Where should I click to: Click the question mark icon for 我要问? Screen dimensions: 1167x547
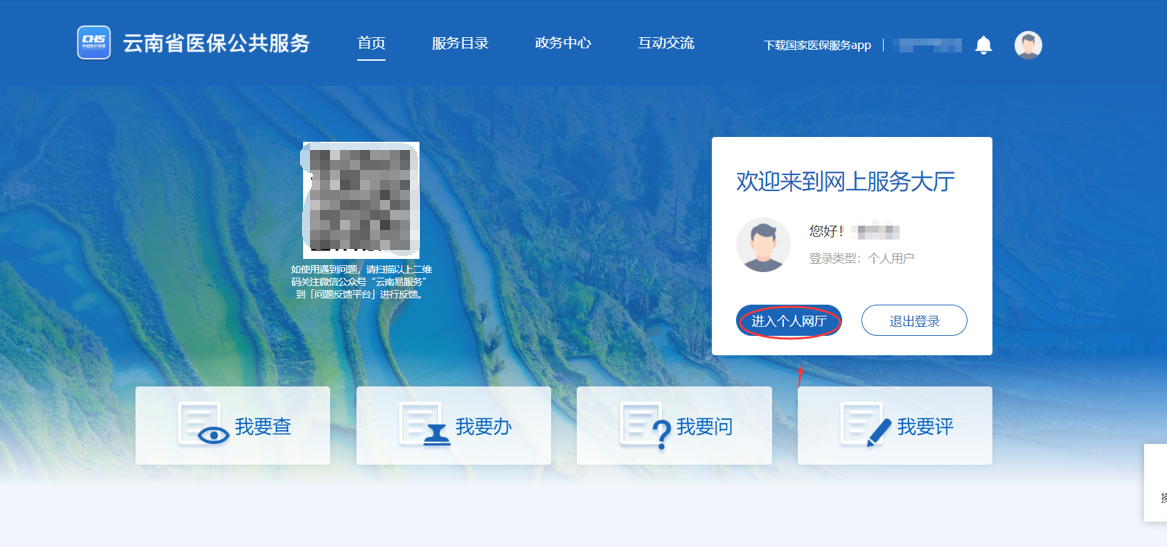645,426
